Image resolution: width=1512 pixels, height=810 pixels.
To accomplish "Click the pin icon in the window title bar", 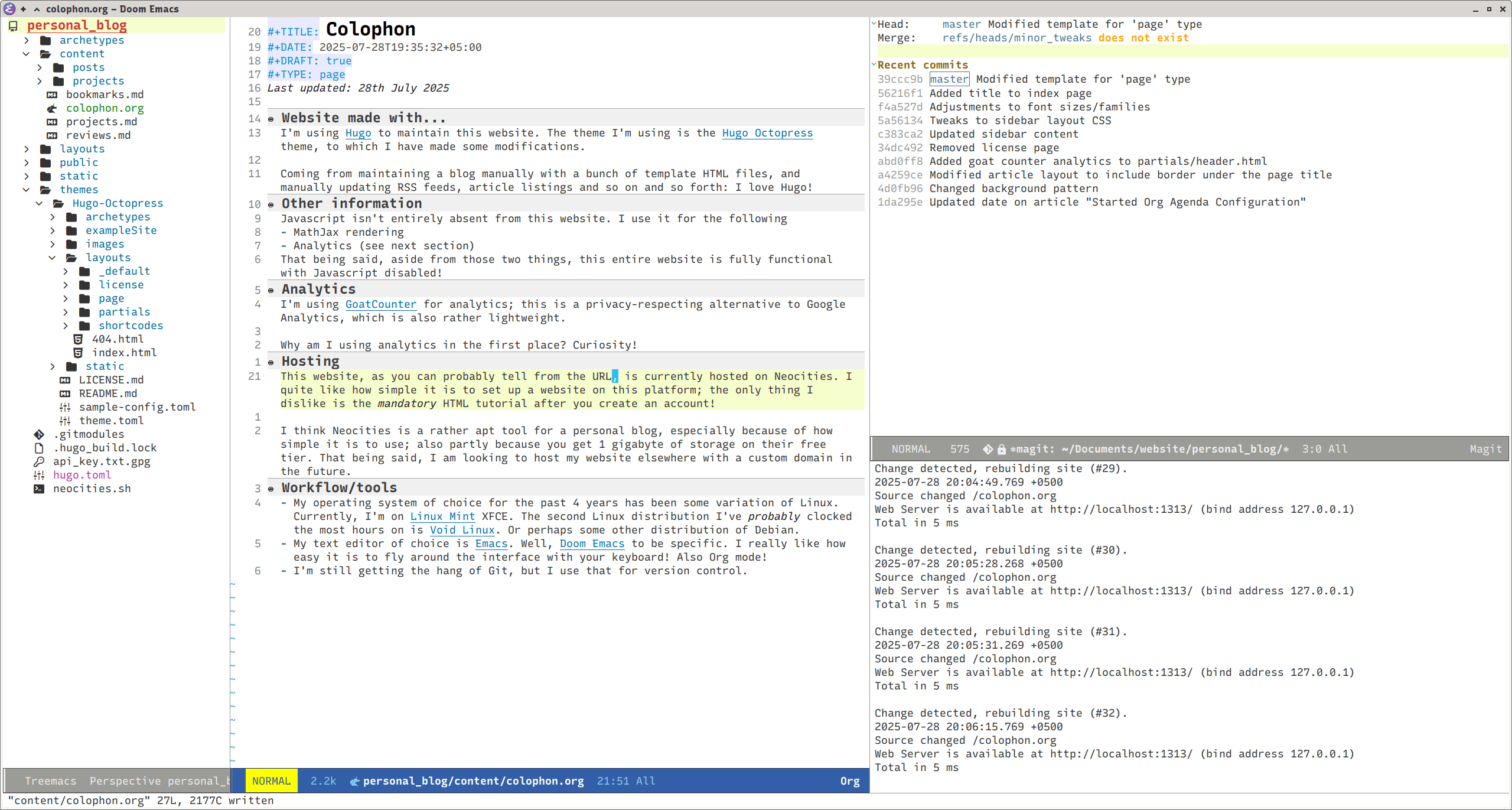I will point(24,9).
